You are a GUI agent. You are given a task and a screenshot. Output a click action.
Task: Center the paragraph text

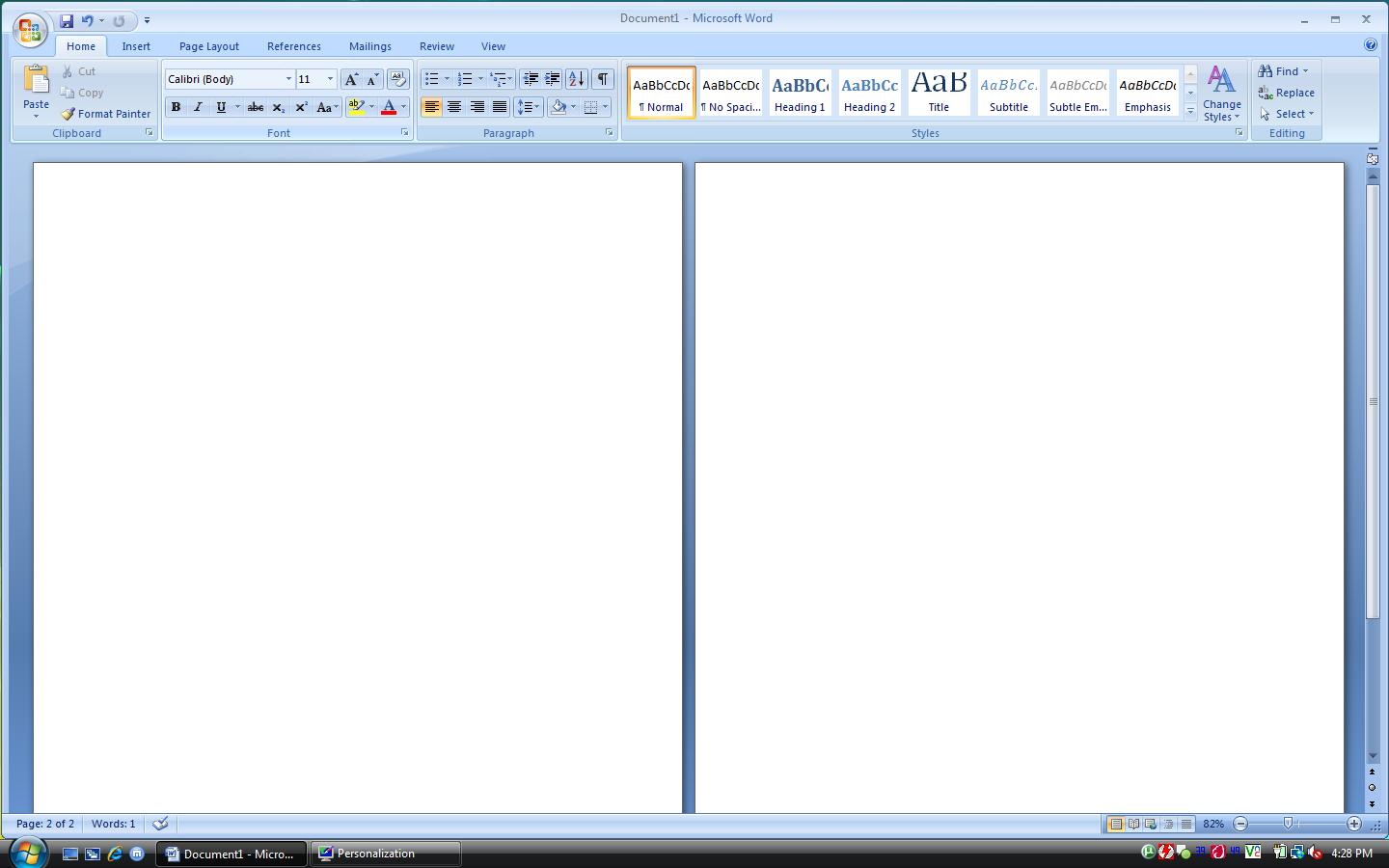454,107
